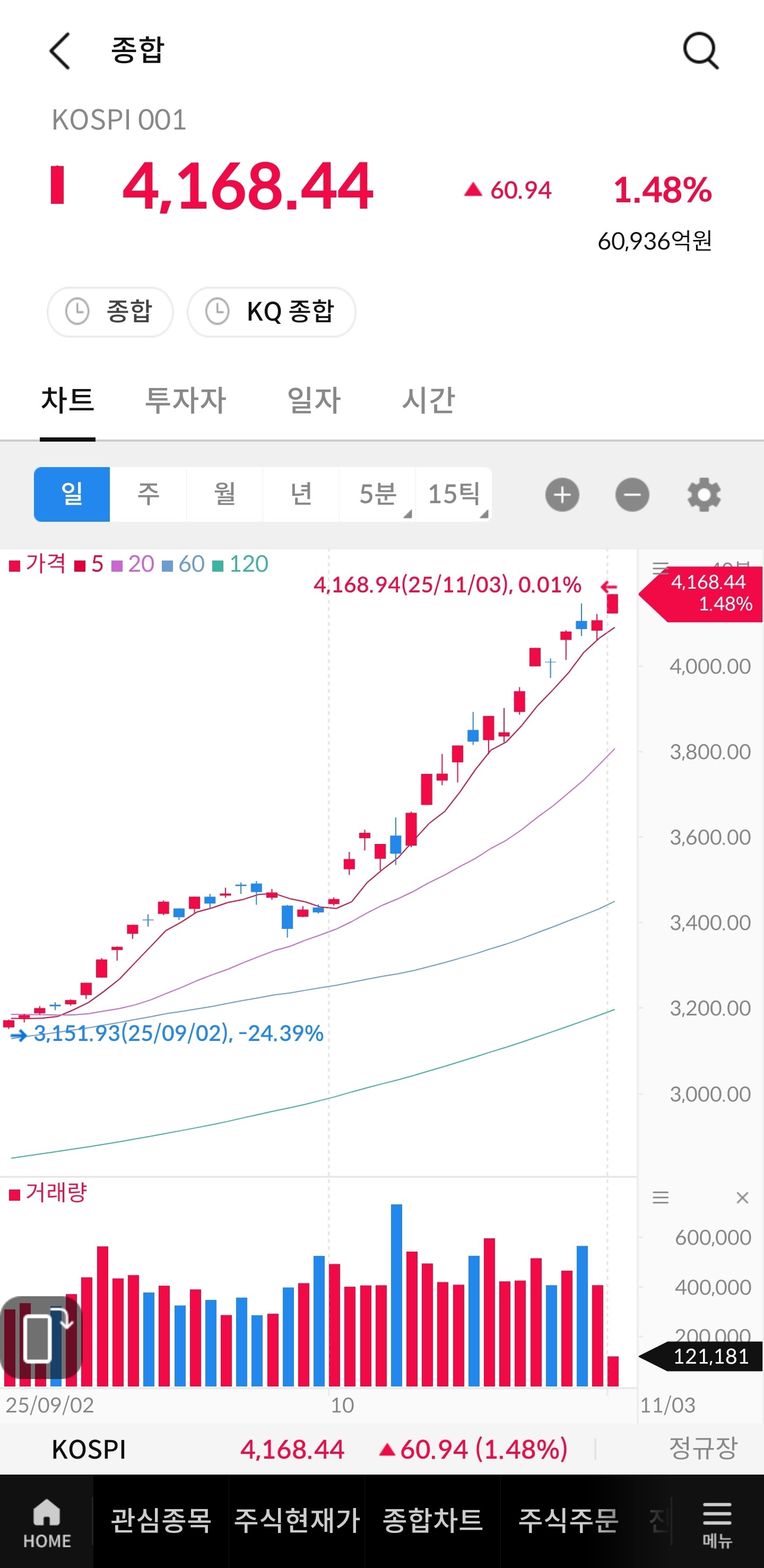
Task: Expand the 15틱 tick interval dropdown
Action: 454,494
